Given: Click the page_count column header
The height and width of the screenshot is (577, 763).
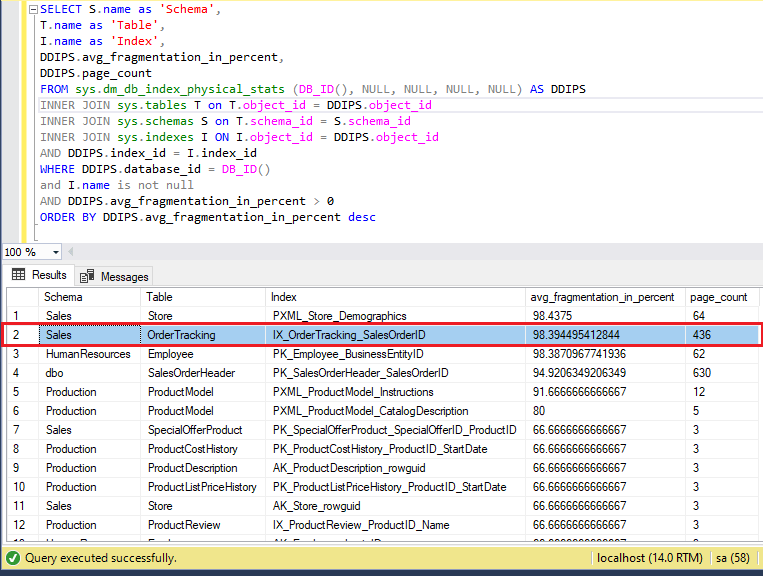Looking at the screenshot, I should coord(722,297).
